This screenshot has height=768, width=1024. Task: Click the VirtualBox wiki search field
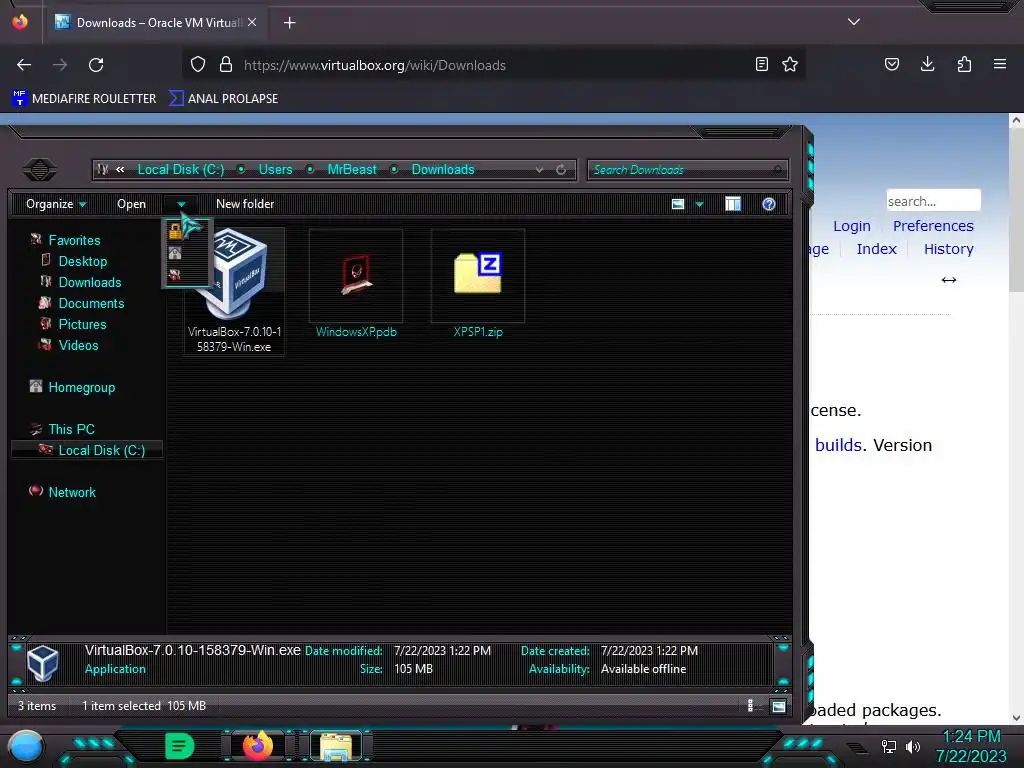point(933,200)
